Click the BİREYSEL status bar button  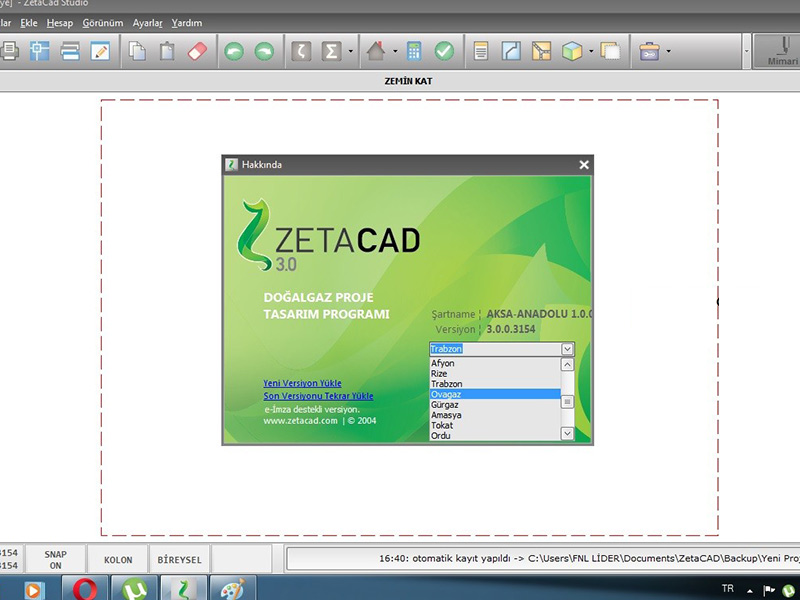(180, 560)
